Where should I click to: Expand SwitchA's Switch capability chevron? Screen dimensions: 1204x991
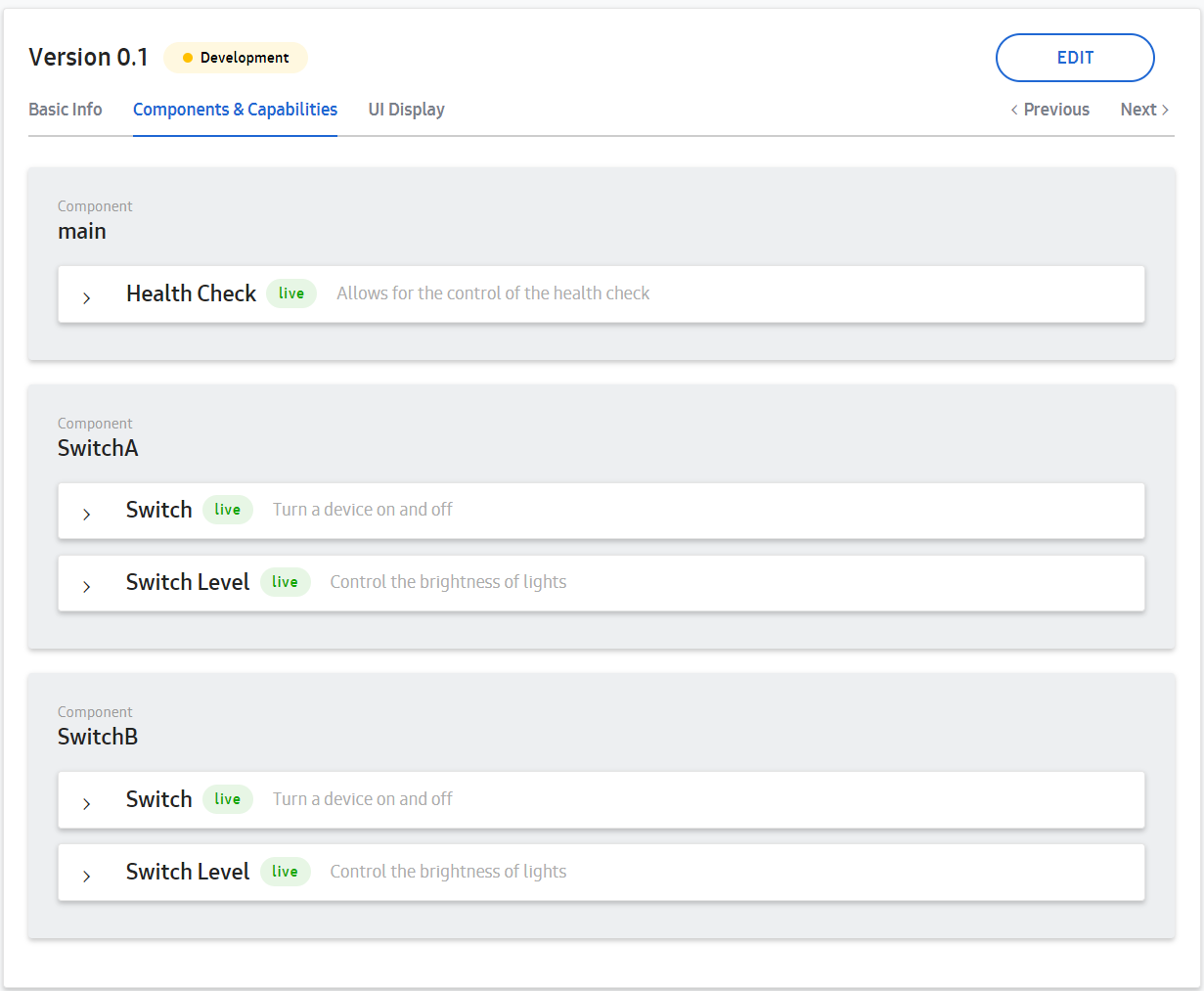click(x=87, y=514)
